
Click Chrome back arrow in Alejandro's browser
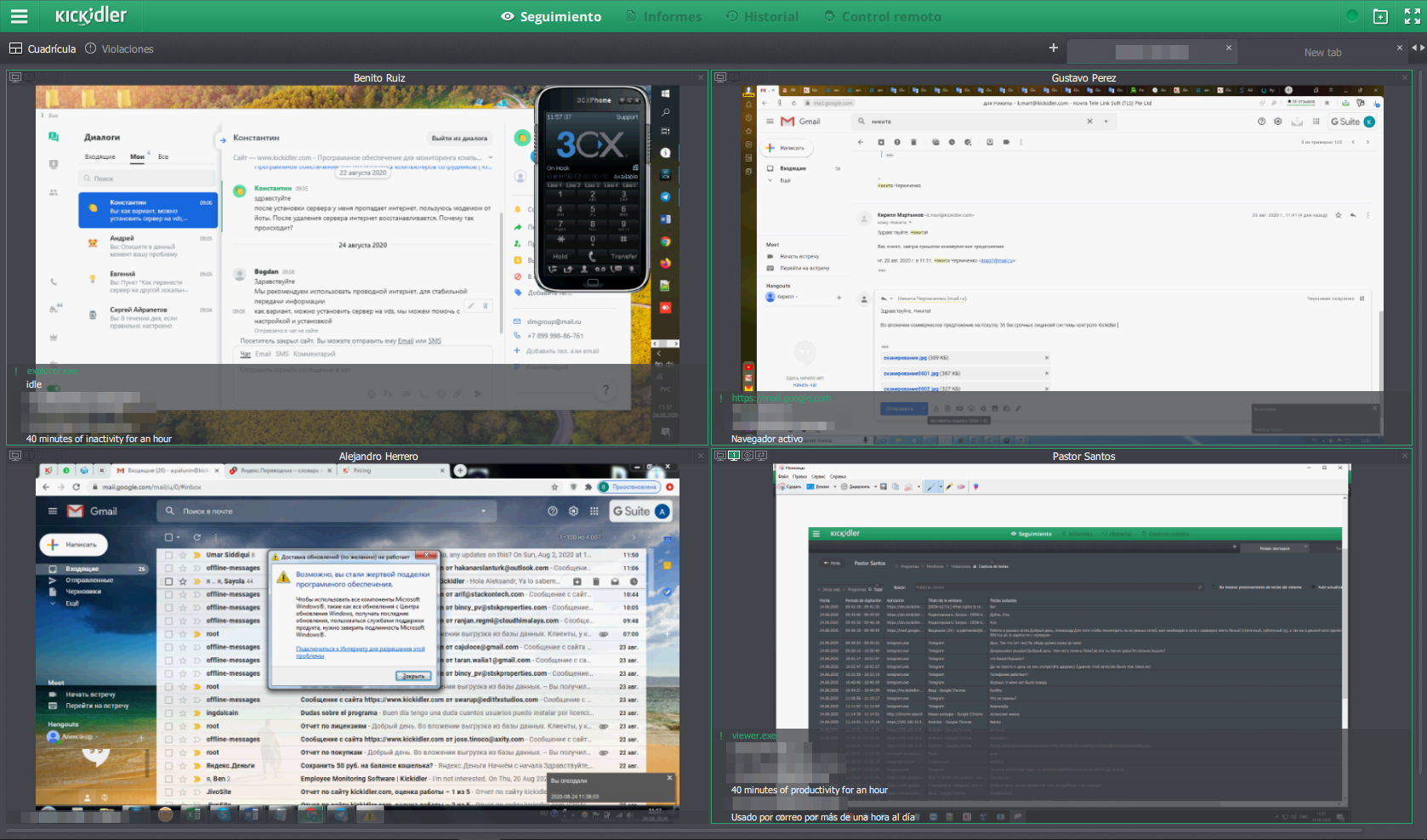[47, 487]
